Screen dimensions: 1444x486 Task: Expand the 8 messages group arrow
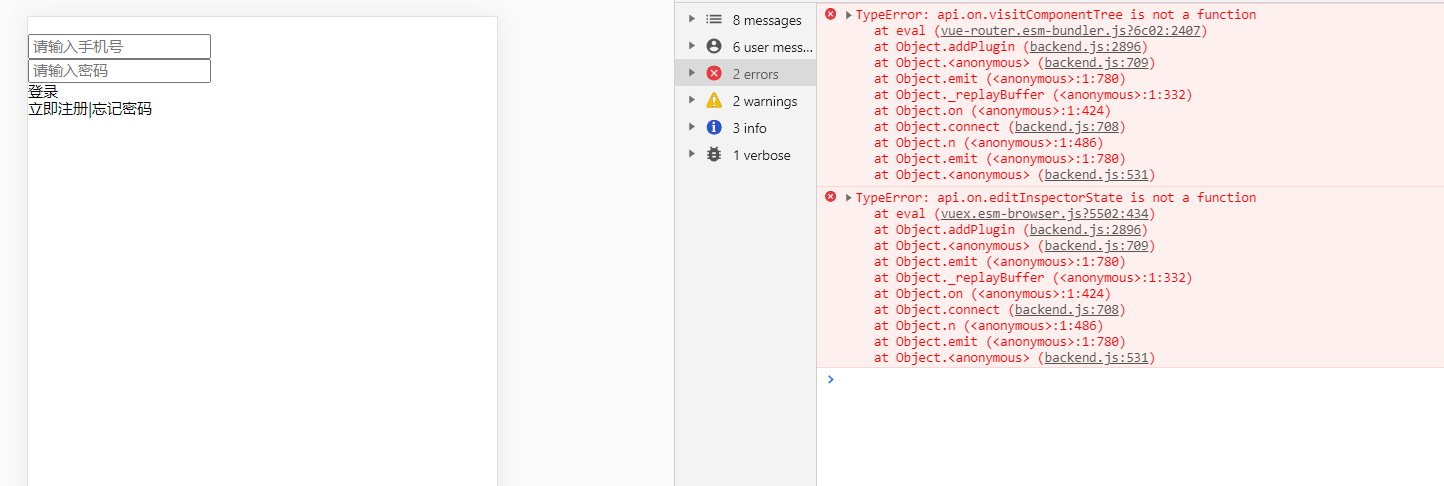690,20
